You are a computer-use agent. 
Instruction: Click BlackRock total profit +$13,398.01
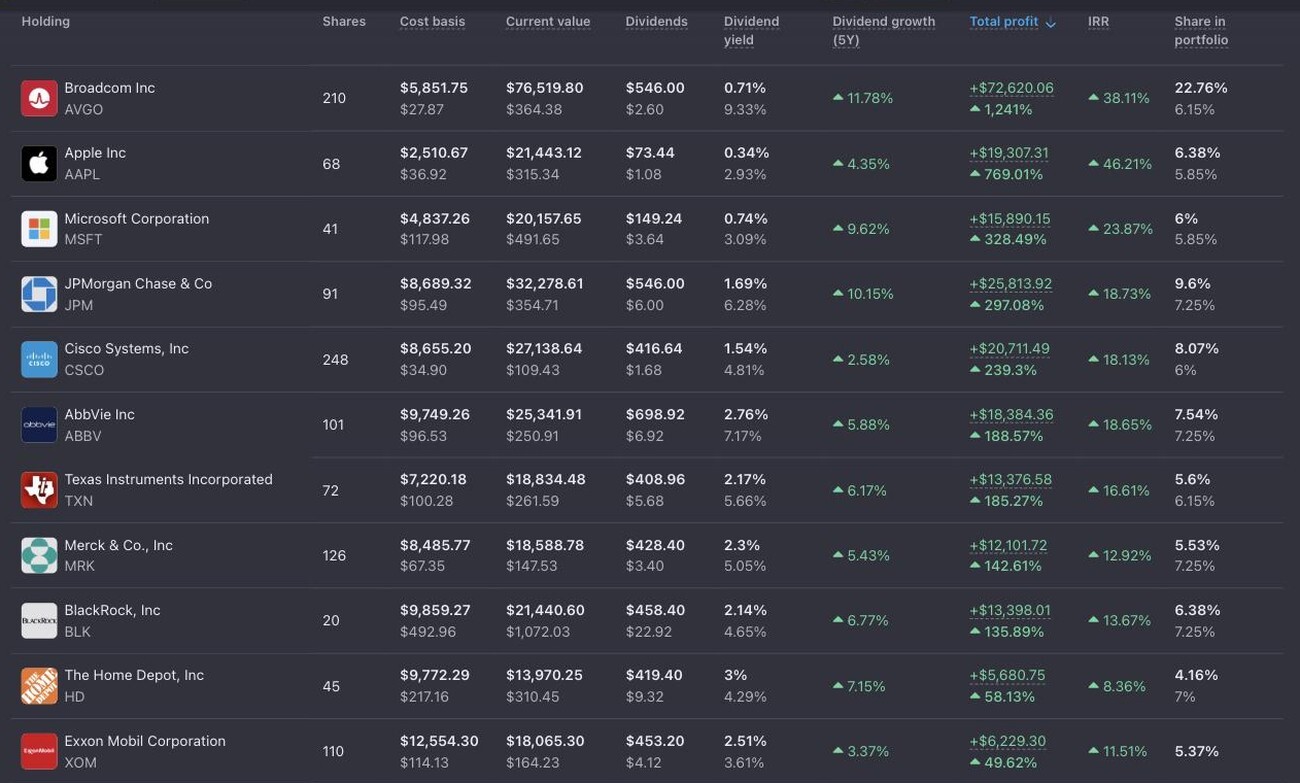[1010, 611]
